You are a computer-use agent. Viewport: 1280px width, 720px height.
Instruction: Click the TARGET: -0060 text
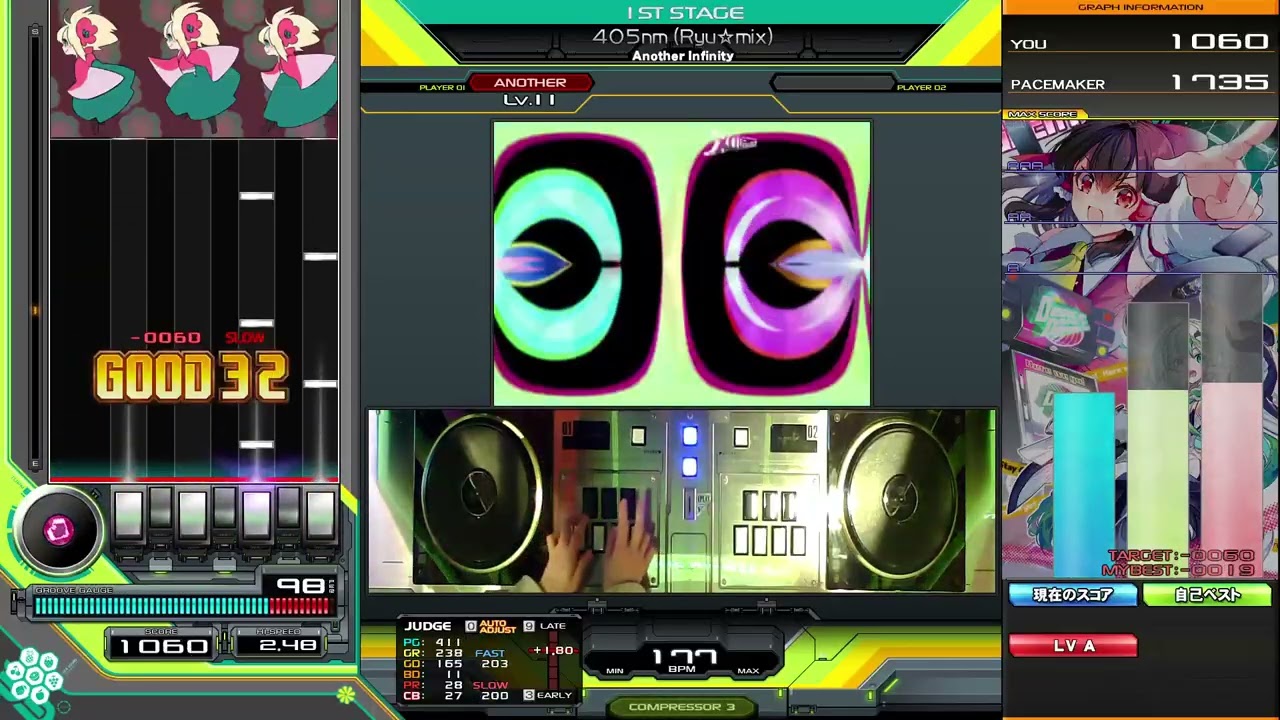tap(1181, 556)
